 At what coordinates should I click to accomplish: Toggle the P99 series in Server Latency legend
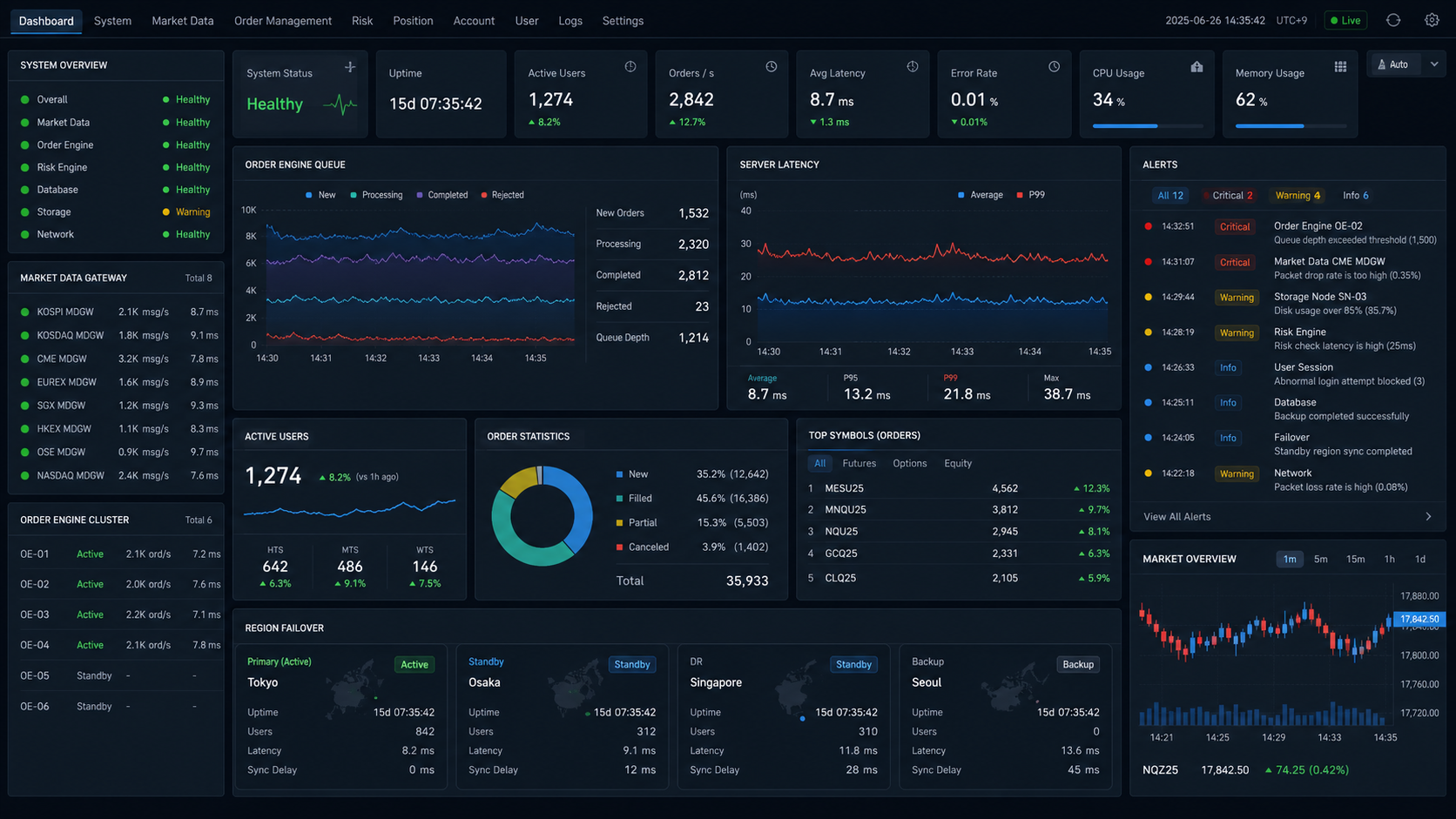click(1030, 195)
